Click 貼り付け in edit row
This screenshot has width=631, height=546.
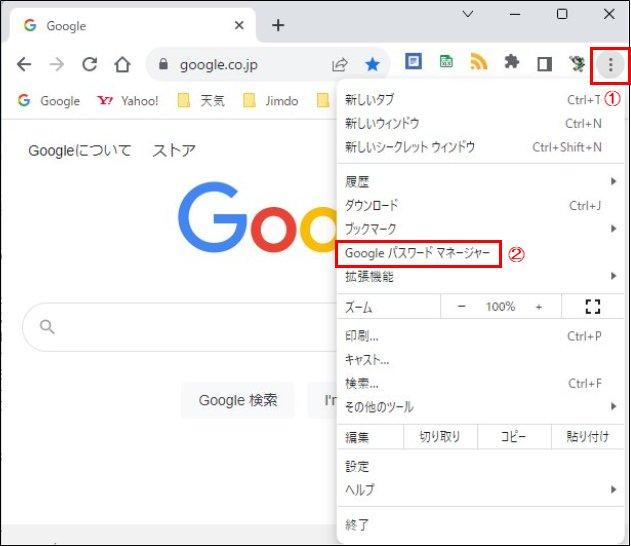click(x=588, y=436)
